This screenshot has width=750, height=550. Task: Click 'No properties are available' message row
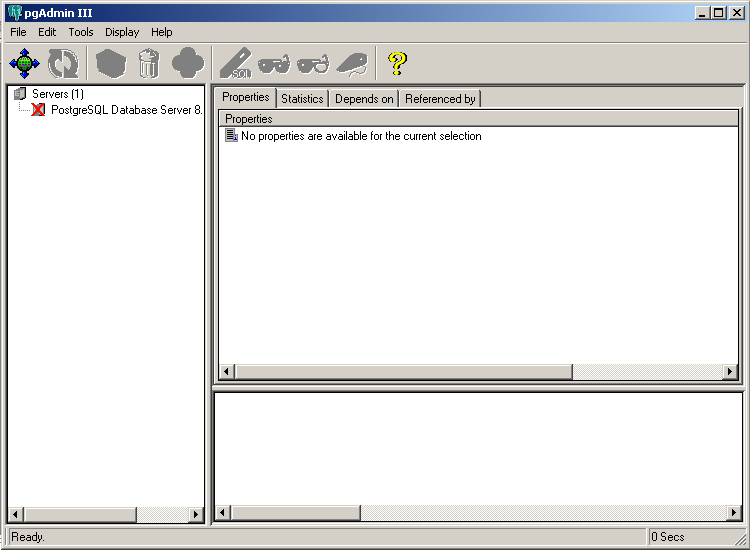[x=361, y=136]
